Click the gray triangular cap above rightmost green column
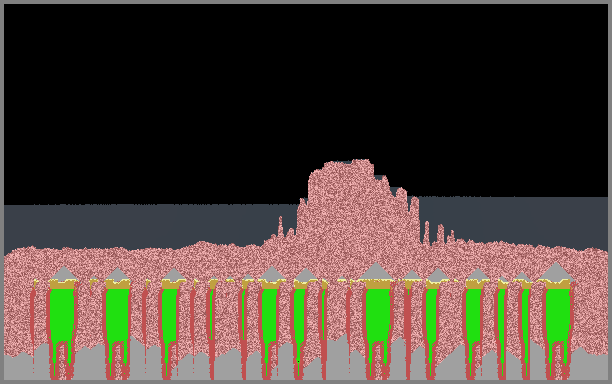Image resolution: width=612 pixels, height=384 pixels. [556, 272]
